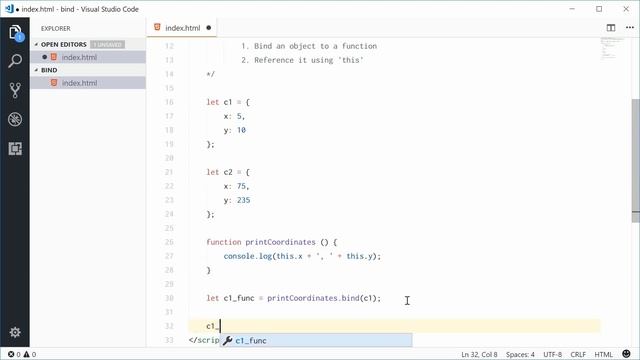Click 'let c1' on line 16
640x360 pixels.
tap(219, 102)
